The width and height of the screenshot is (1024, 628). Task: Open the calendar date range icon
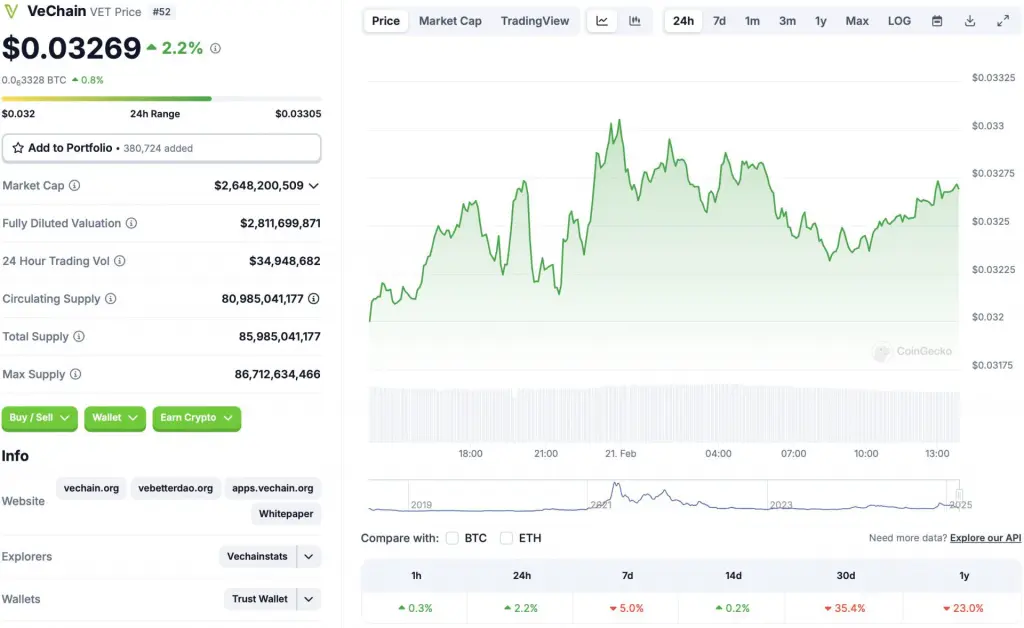click(937, 21)
